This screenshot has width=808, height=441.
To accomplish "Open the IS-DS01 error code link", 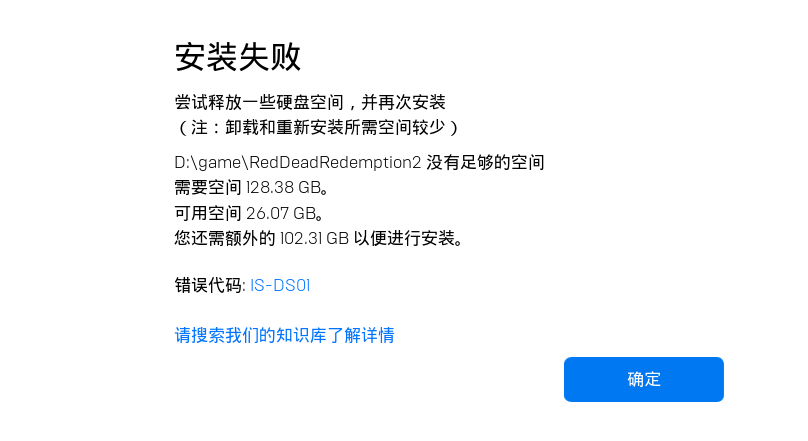I will [280, 285].
